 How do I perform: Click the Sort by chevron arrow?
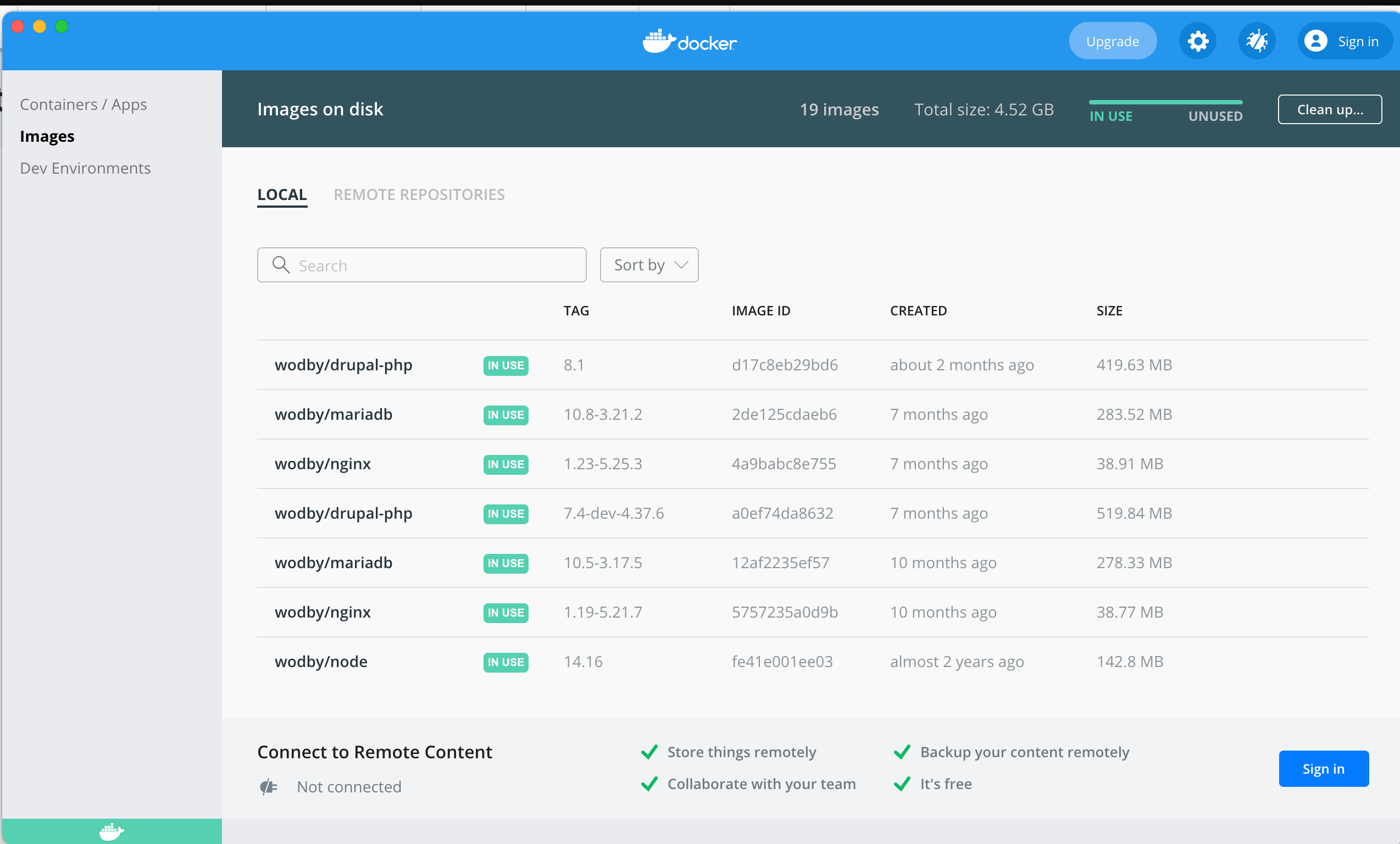681,265
